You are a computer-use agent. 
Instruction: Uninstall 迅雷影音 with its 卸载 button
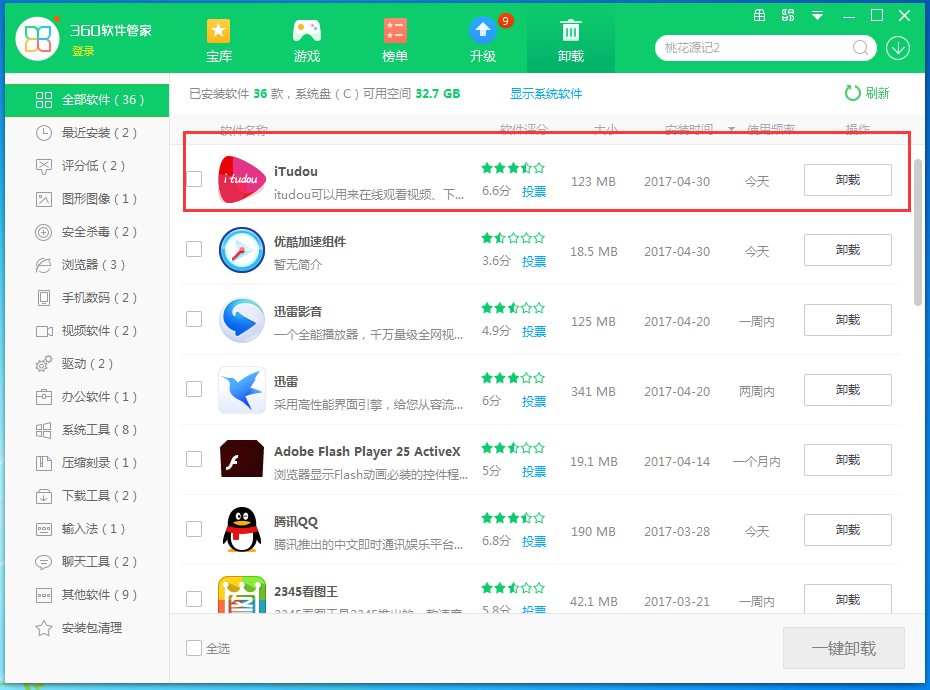coord(848,320)
